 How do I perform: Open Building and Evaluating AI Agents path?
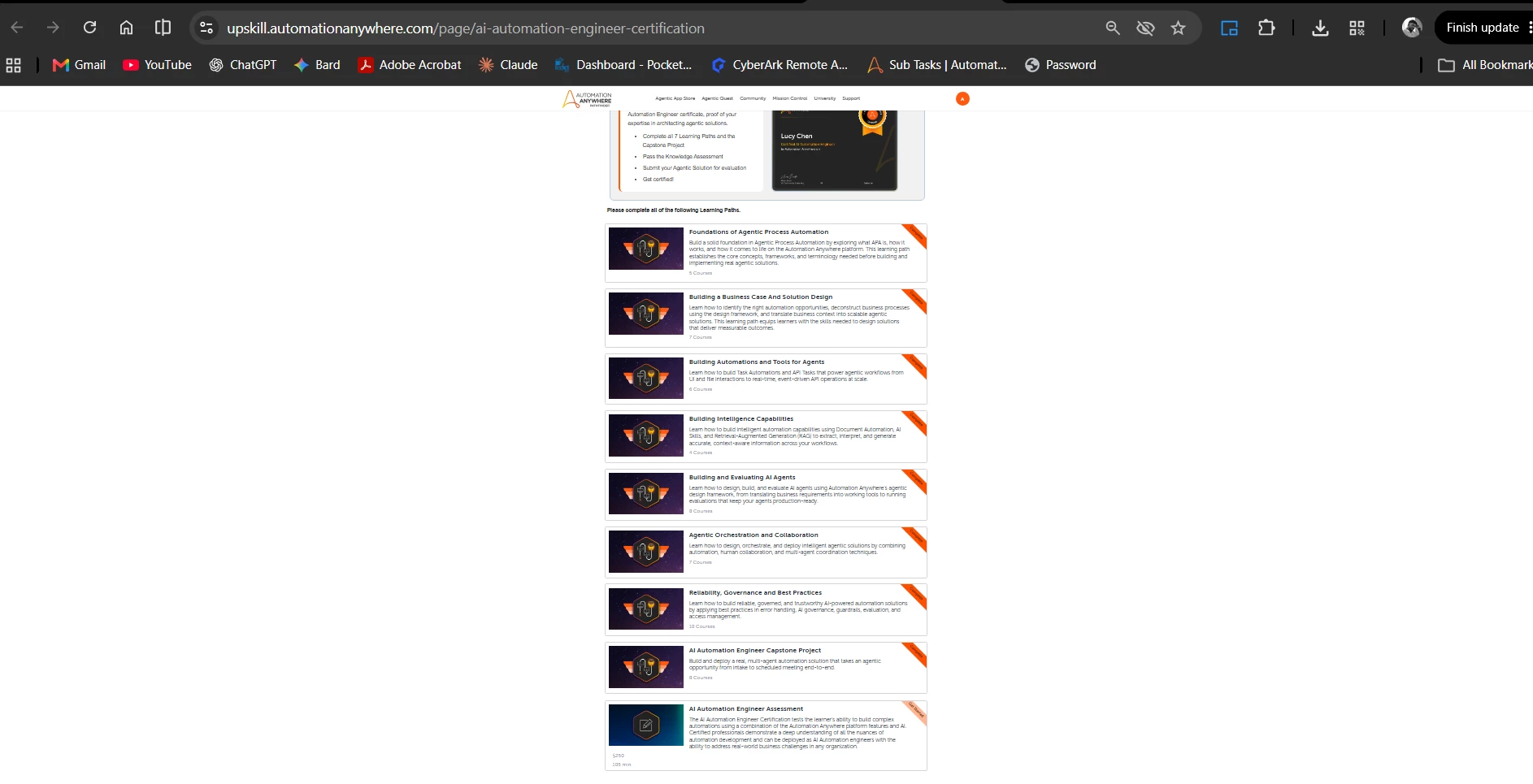[742, 478]
